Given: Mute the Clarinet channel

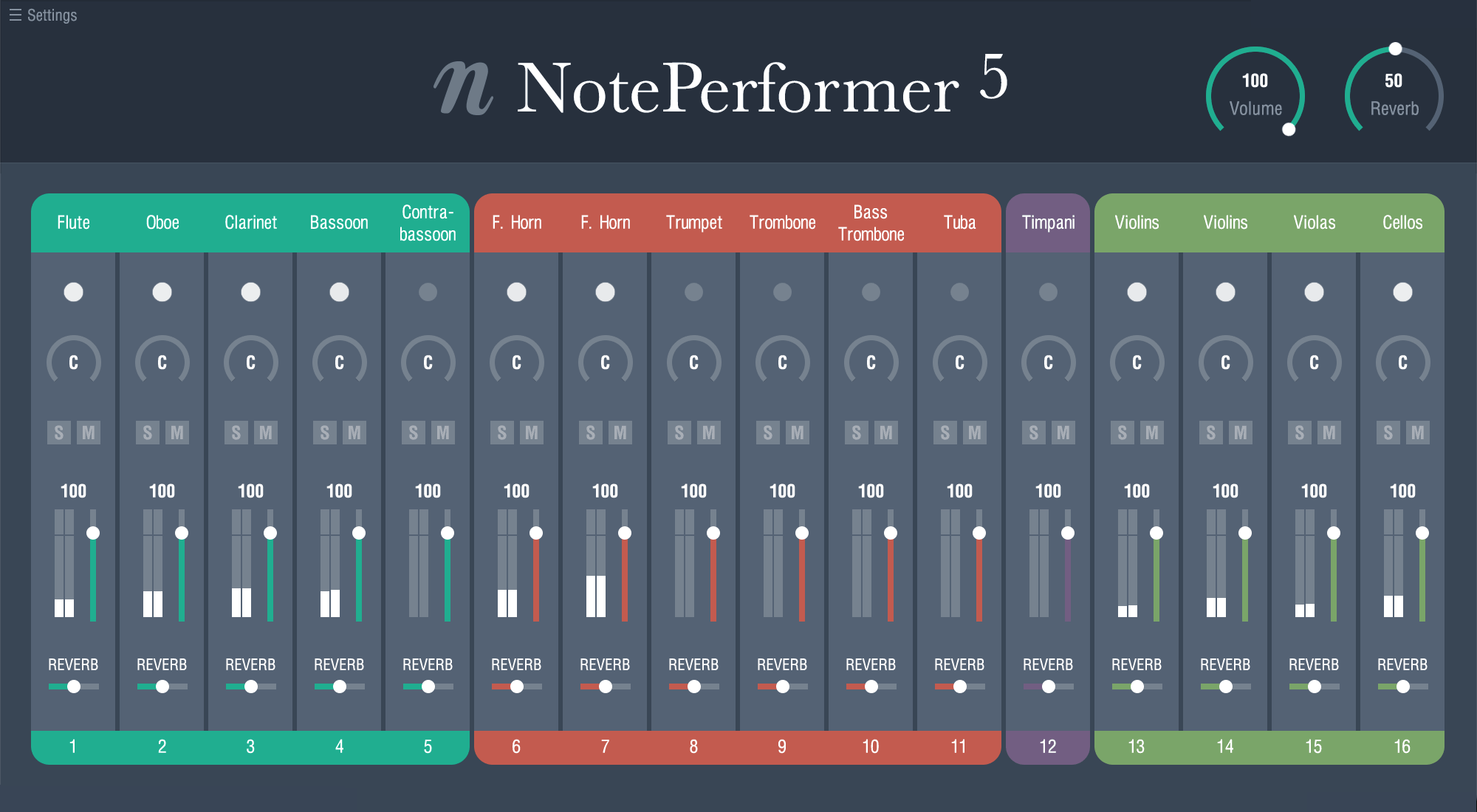Looking at the screenshot, I should [x=266, y=433].
